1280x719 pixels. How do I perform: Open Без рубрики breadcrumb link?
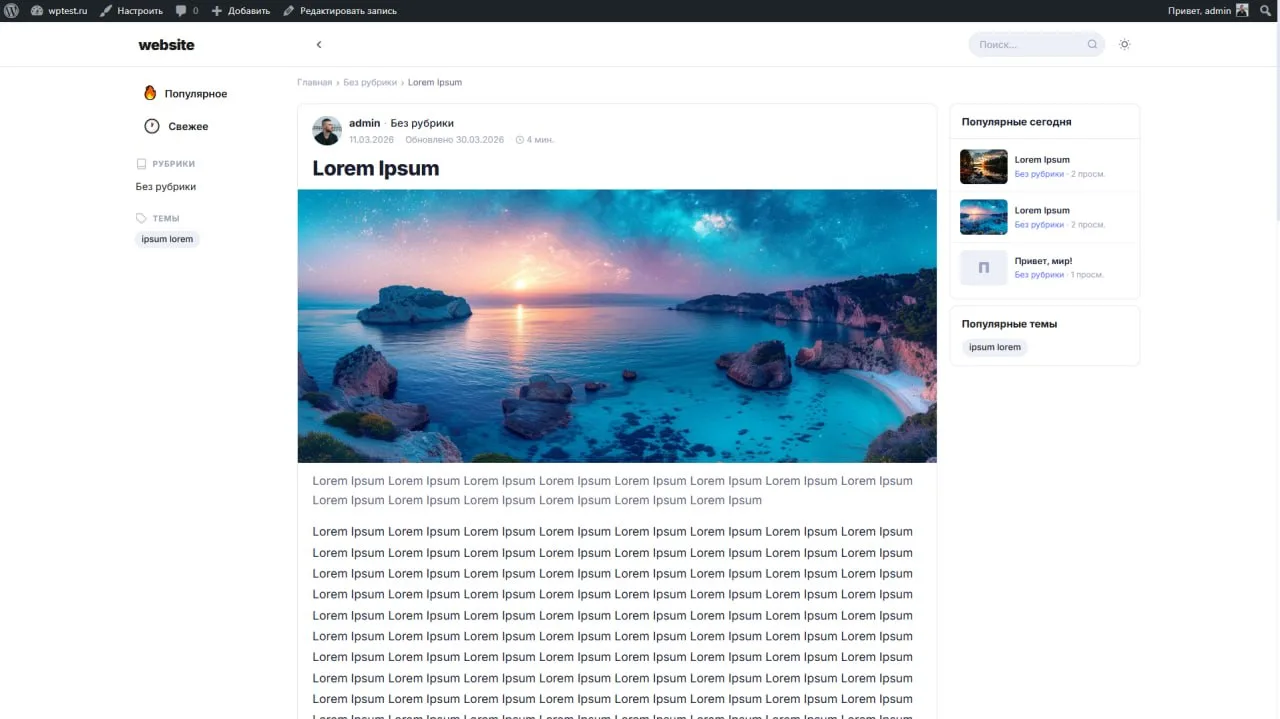point(370,83)
